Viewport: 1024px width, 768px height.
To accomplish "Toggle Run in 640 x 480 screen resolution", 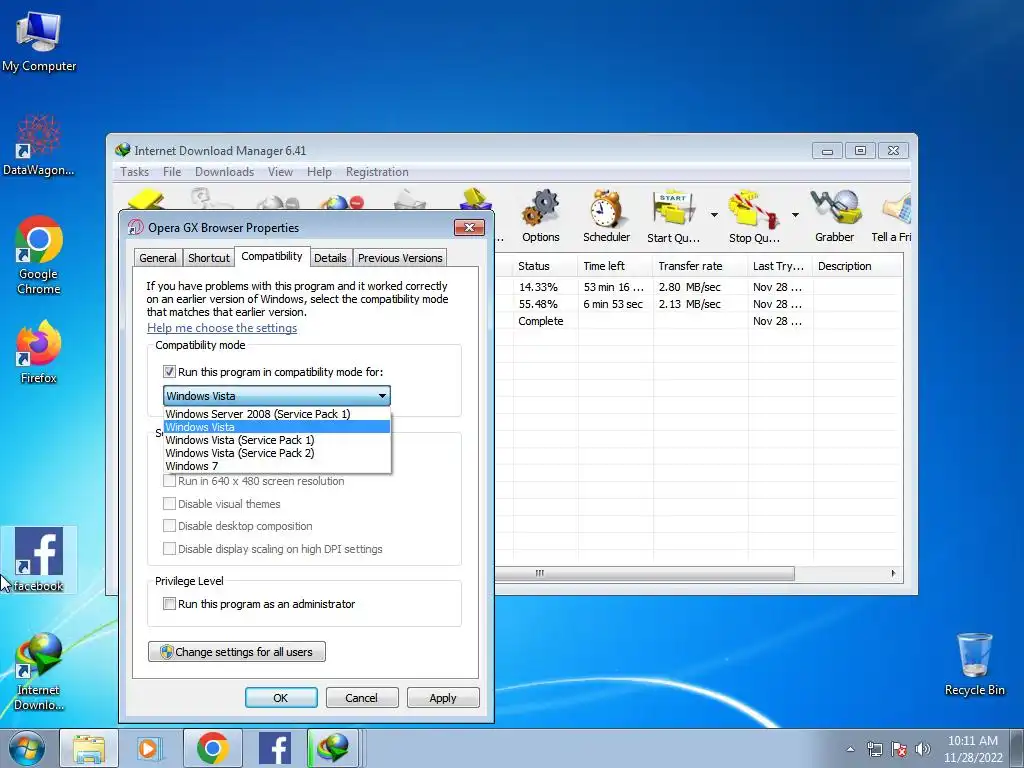I will pyautogui.click(x=169, y=481).
